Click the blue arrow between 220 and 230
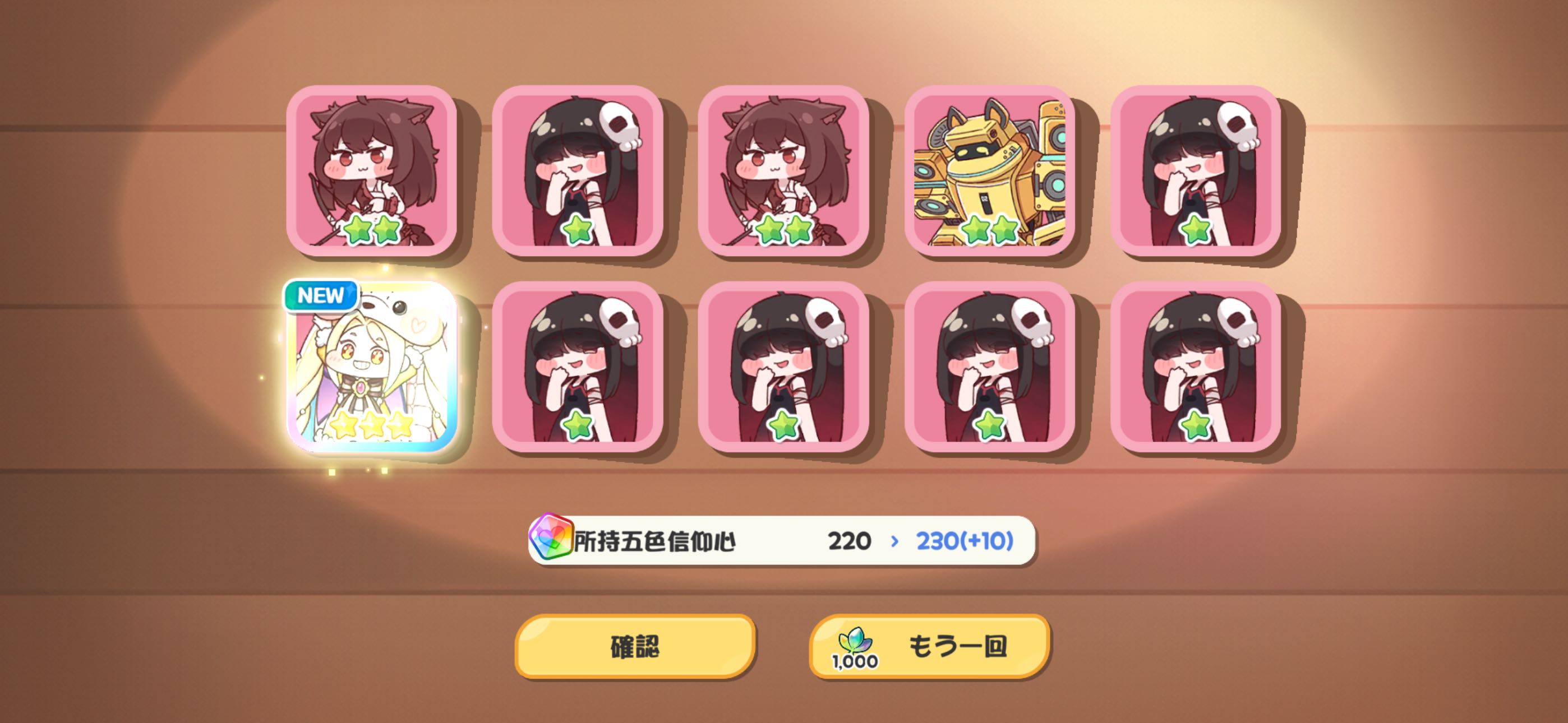1568x723 pixels. (x=894, y=541)
